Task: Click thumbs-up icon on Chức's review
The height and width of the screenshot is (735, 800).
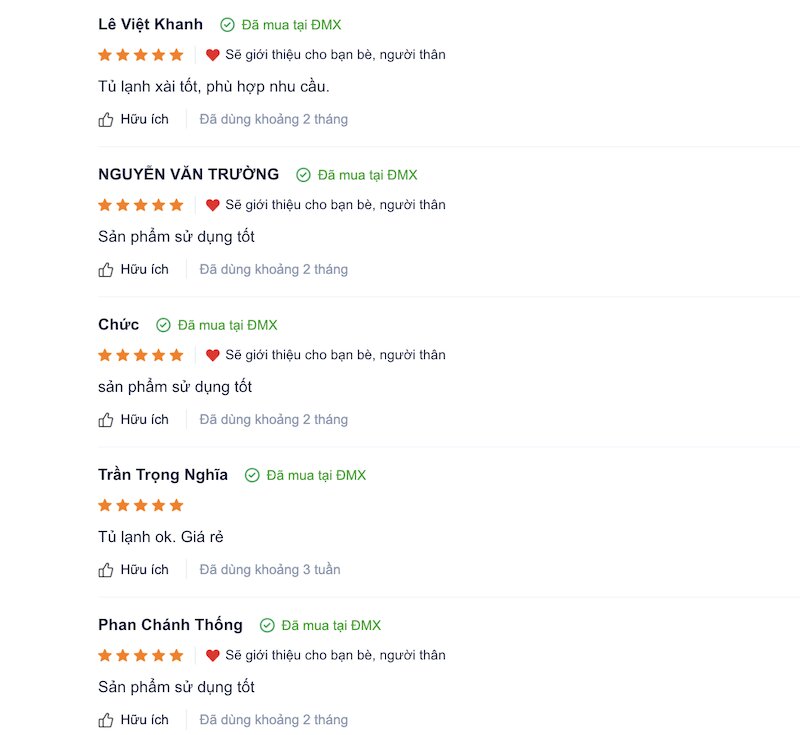Action: click(106, 419)
